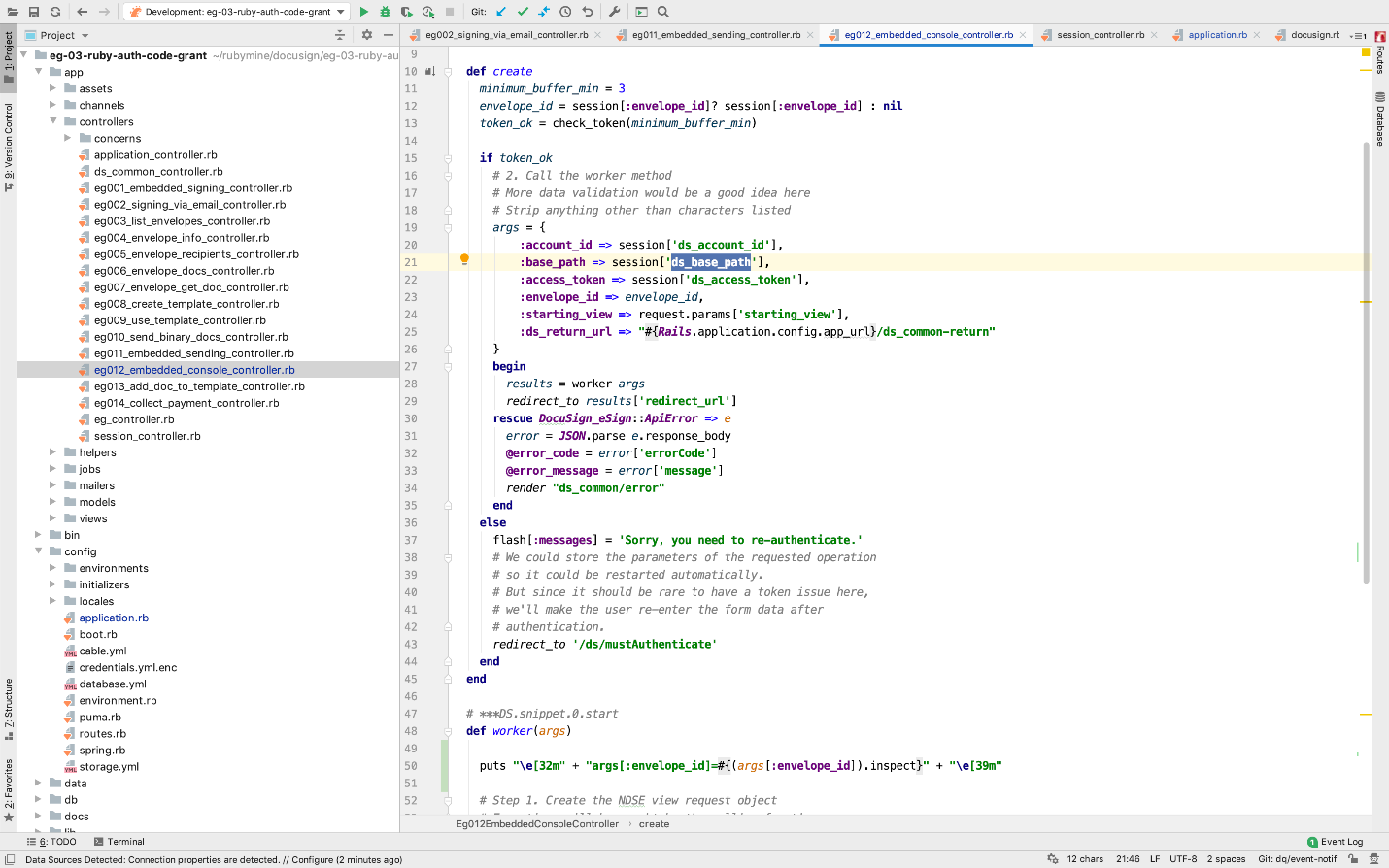
Task: Switch to eg011_embedded_sending_controller.rb tab
Action: pos(716,35)
